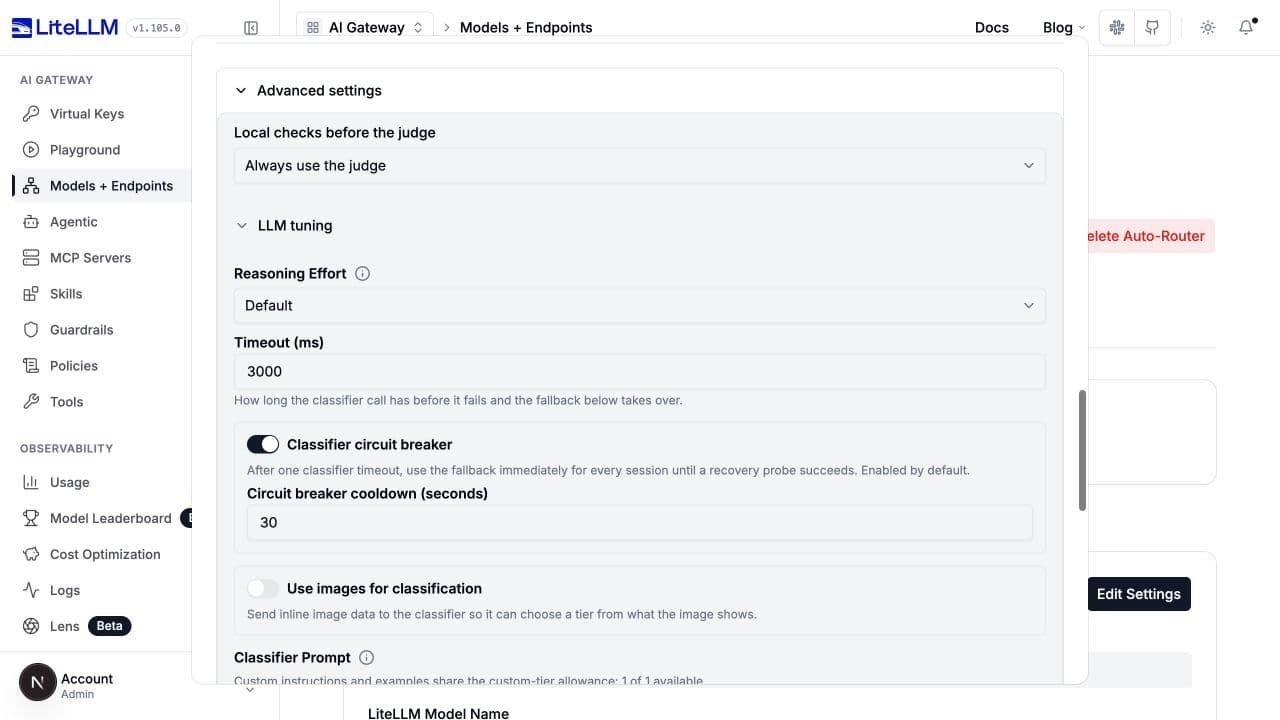1280x720 pixels.
Task: Open Virtual Keys in sidebar
Action: tap(87, 114)
